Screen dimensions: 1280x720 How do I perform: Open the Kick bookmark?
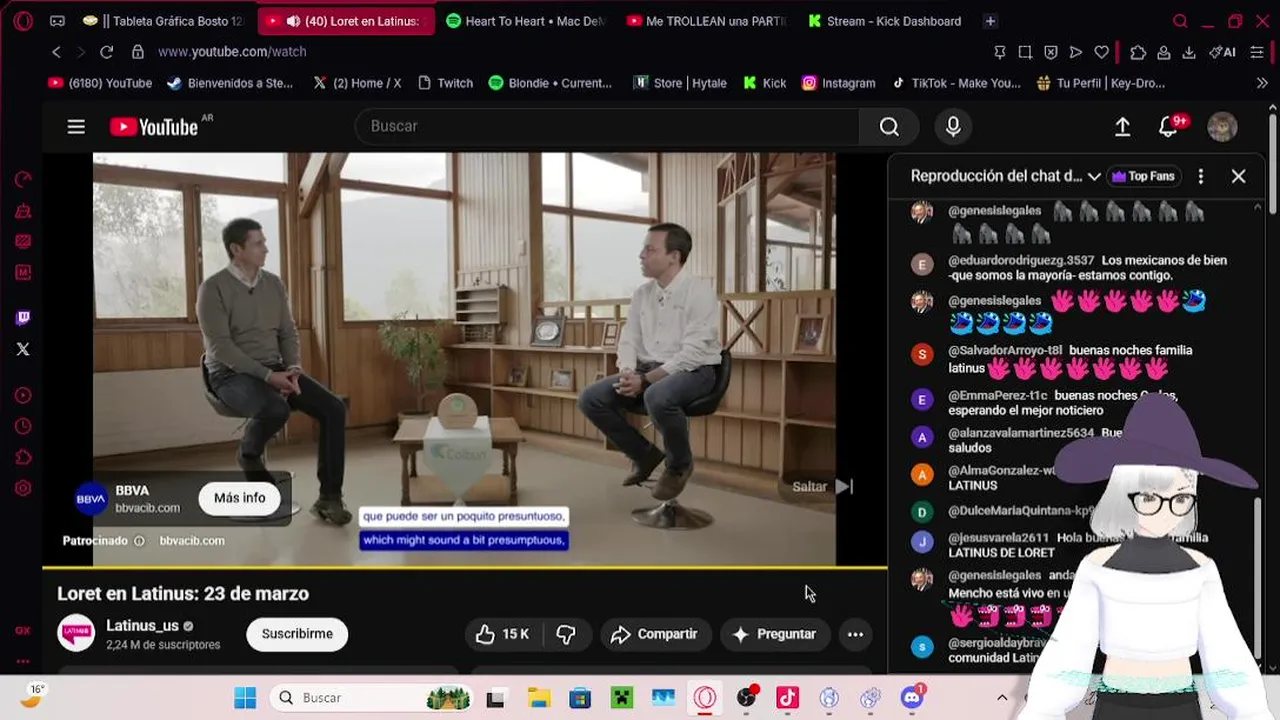point(765,83)
